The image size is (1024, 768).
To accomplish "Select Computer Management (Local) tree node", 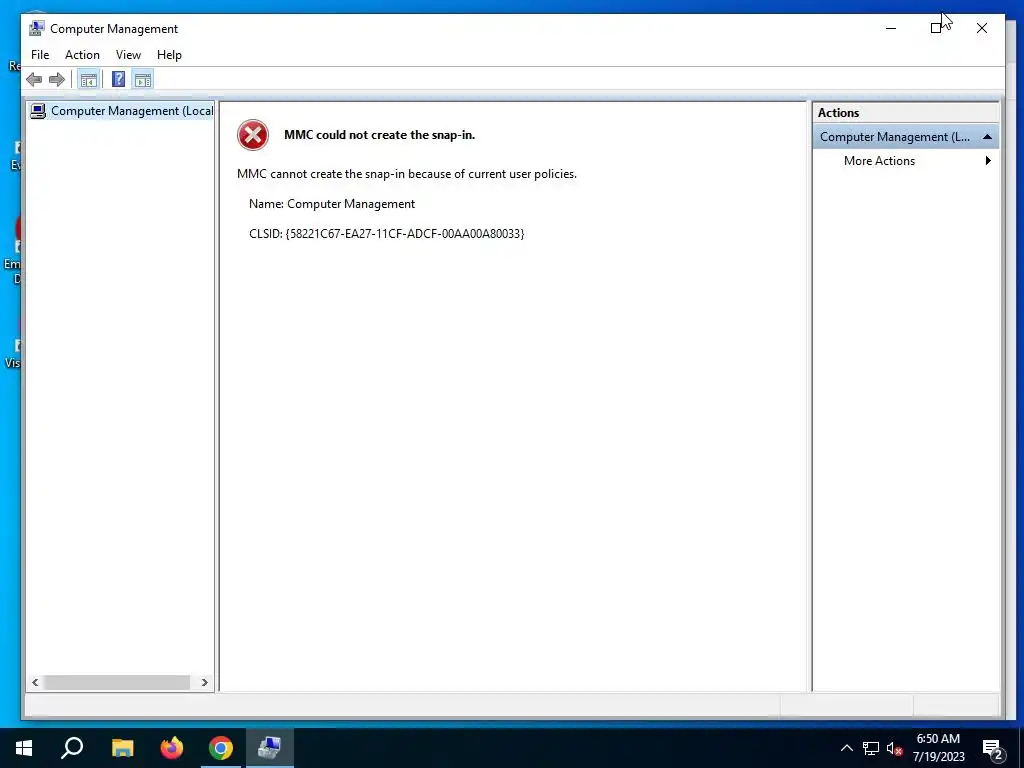I will [x=122, y=111].
